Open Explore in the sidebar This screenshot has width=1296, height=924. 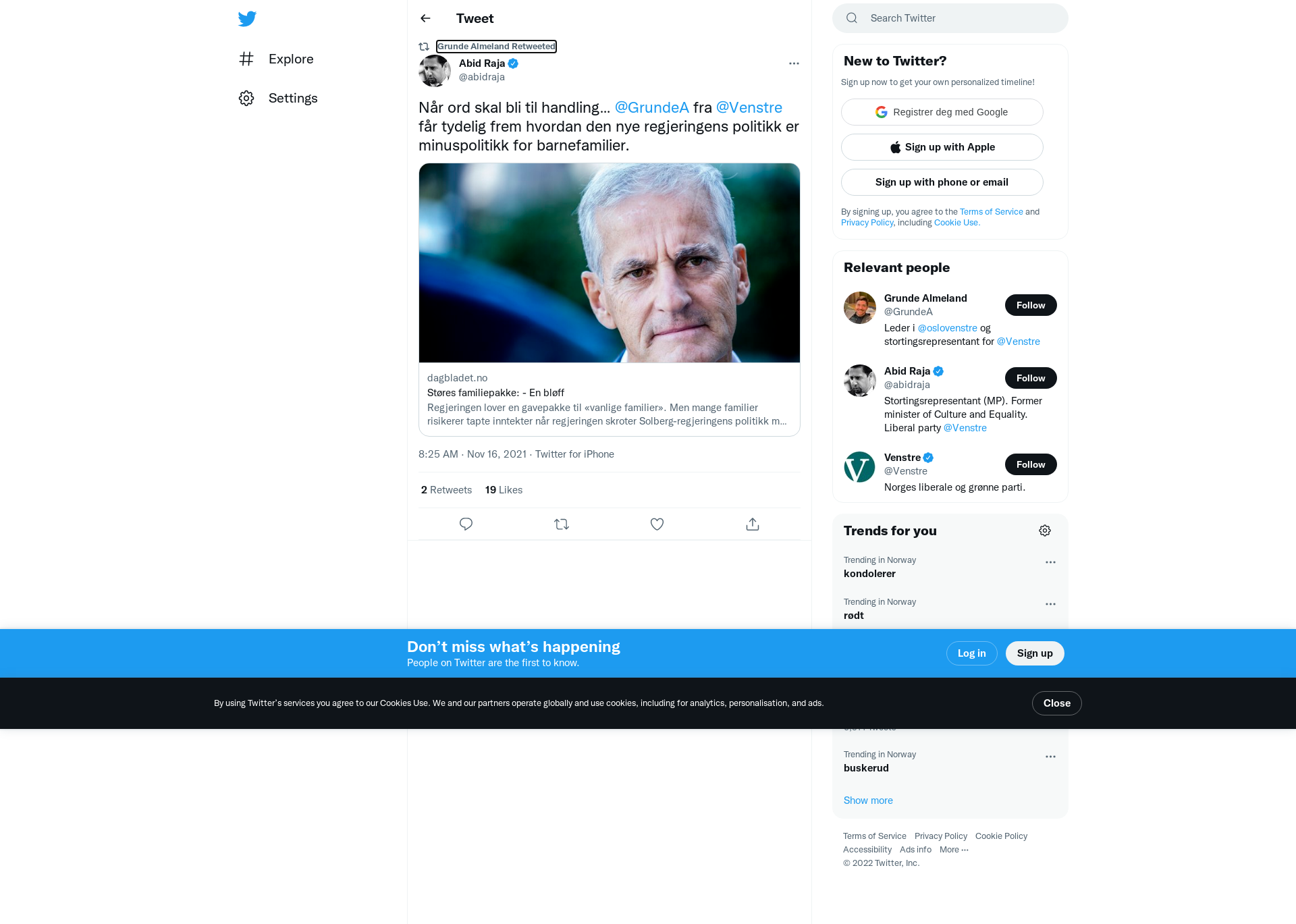click(276, 59)
